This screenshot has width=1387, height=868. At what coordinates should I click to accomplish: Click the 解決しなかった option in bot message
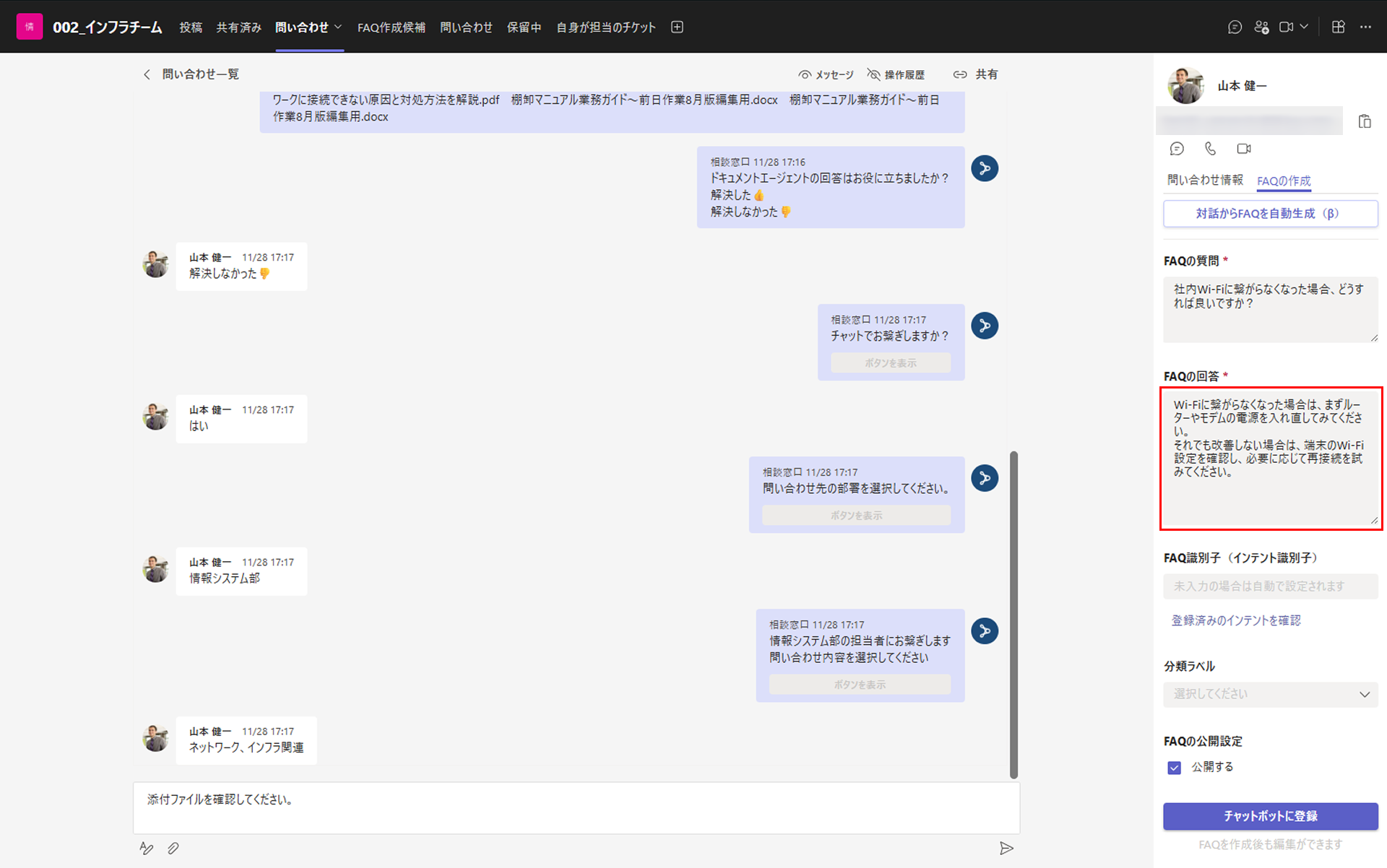pyautogui.click(x=751, y=212)
